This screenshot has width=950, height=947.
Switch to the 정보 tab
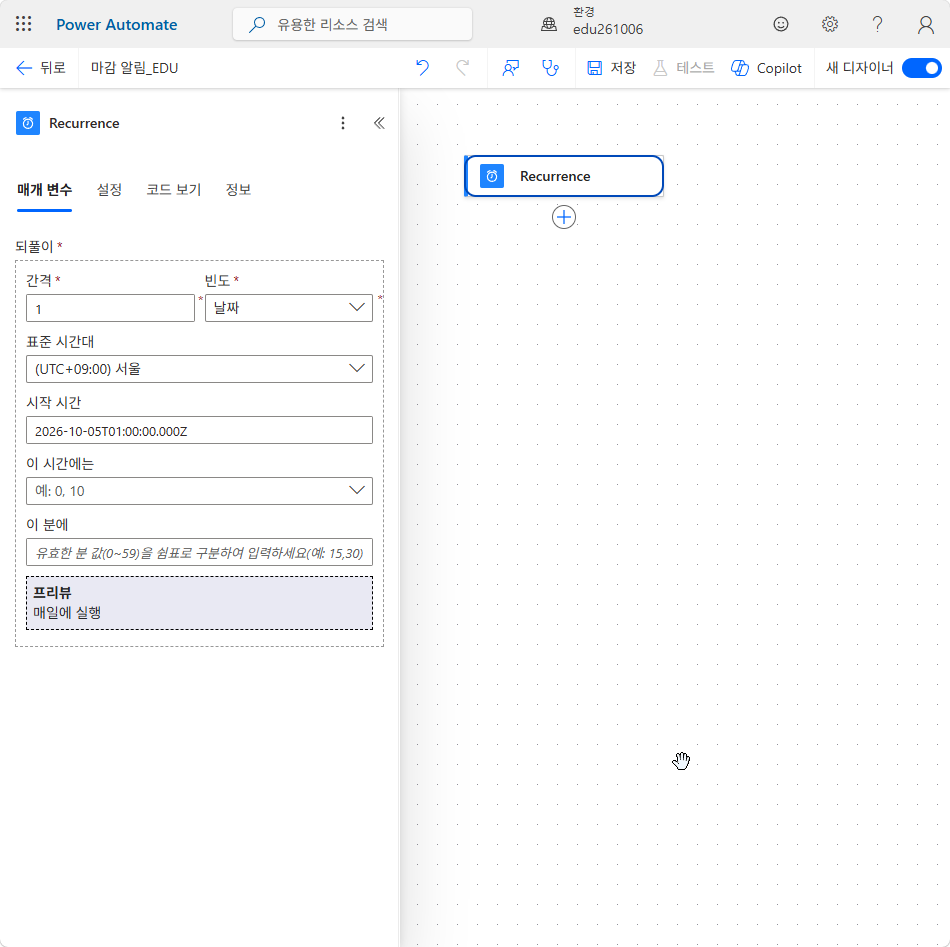(238, 190)
